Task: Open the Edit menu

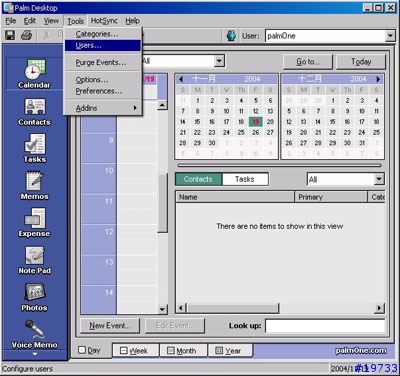Action: tap(30, 21)
